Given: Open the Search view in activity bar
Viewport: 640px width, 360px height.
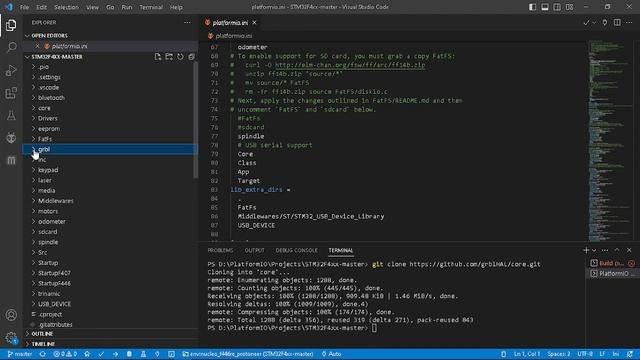Looking at the screenshot, I should coord(11,48).
